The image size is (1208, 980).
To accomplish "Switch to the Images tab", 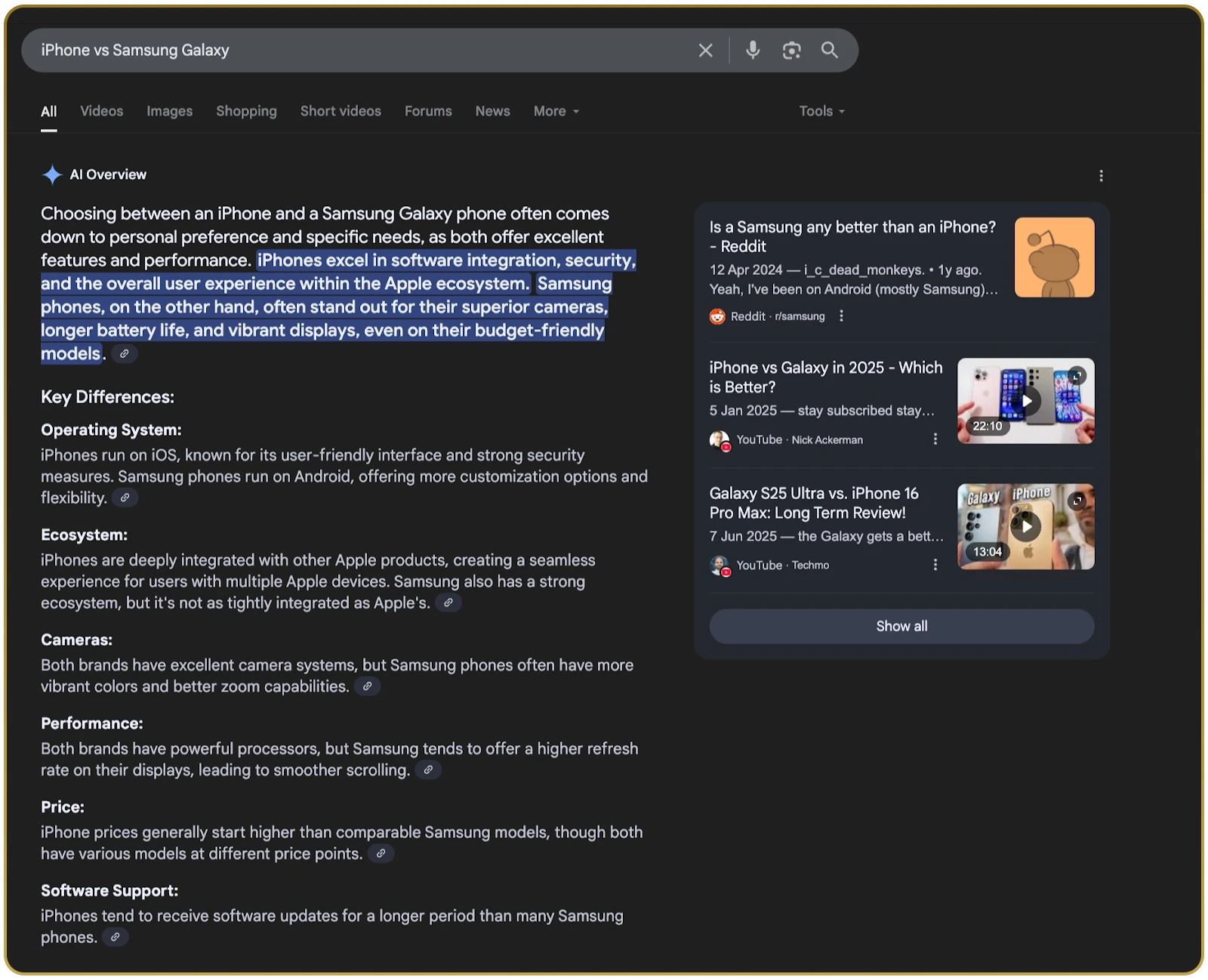I will point(170,111).
